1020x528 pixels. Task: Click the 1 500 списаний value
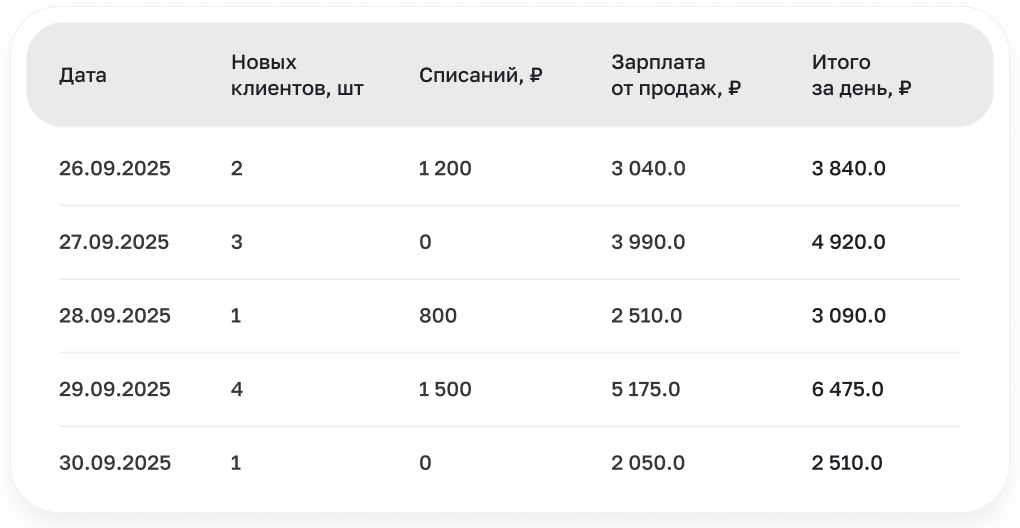pyautogui.click(x=445, y=389)
